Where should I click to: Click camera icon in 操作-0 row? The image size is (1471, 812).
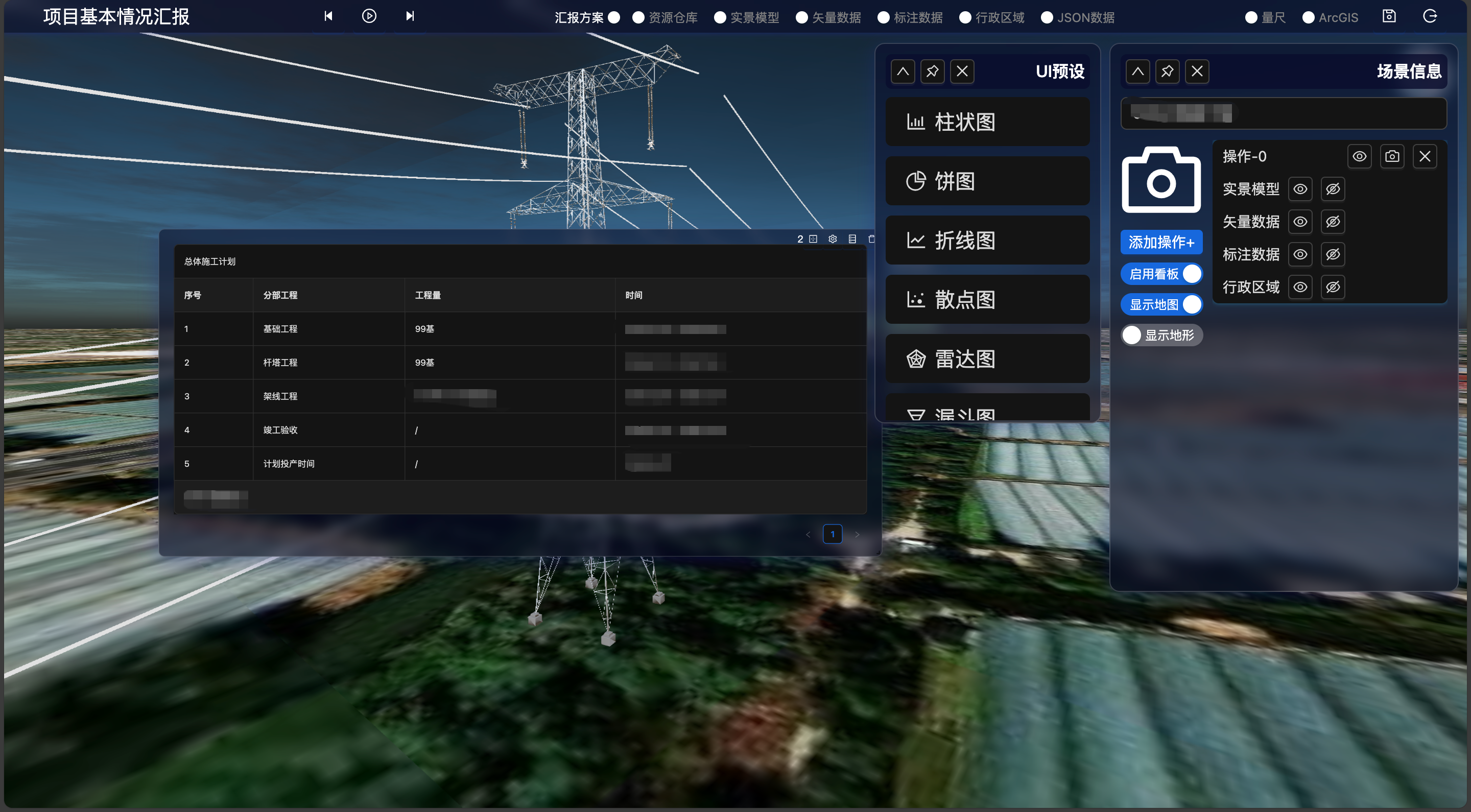(x=1392, y=156)
